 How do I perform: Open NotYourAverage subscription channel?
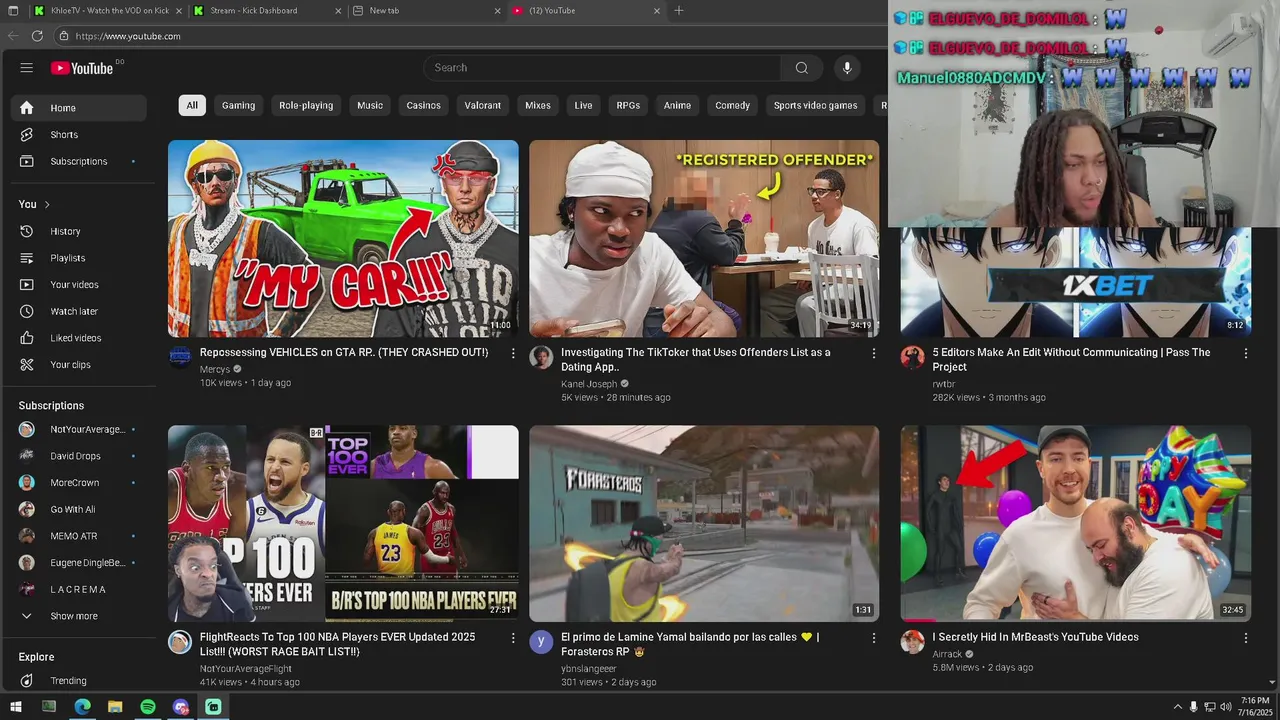click(79, 429)
